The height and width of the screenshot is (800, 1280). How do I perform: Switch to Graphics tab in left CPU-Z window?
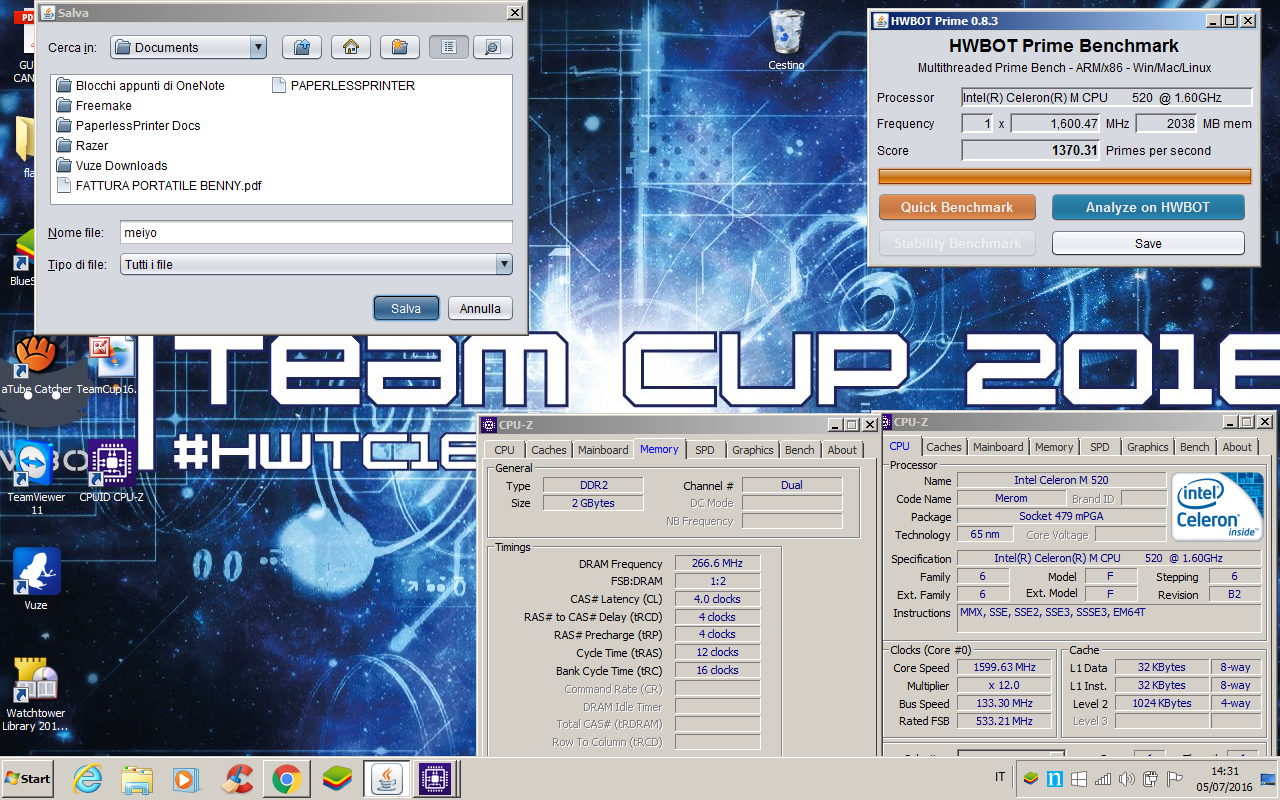(x=753, y=450)
